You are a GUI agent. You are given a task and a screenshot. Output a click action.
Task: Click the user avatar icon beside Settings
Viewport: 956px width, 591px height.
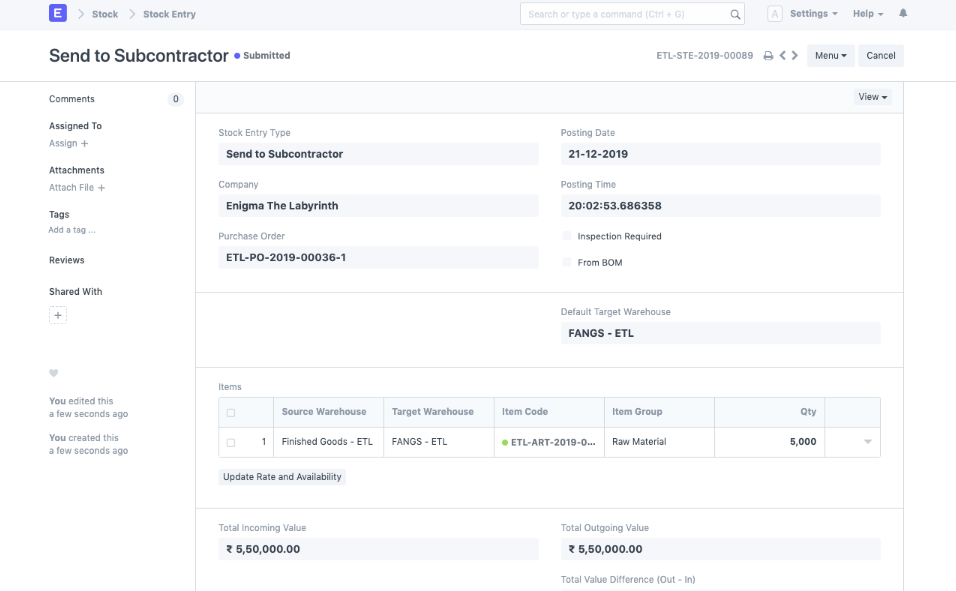[x=775, y=13]
